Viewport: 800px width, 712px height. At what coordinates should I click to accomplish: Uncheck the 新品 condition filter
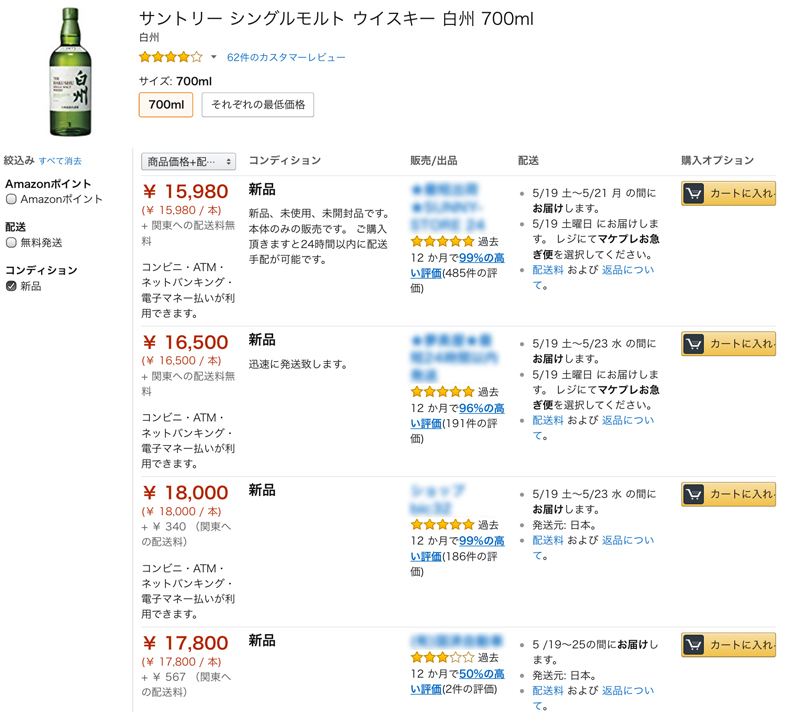[12, 286]
